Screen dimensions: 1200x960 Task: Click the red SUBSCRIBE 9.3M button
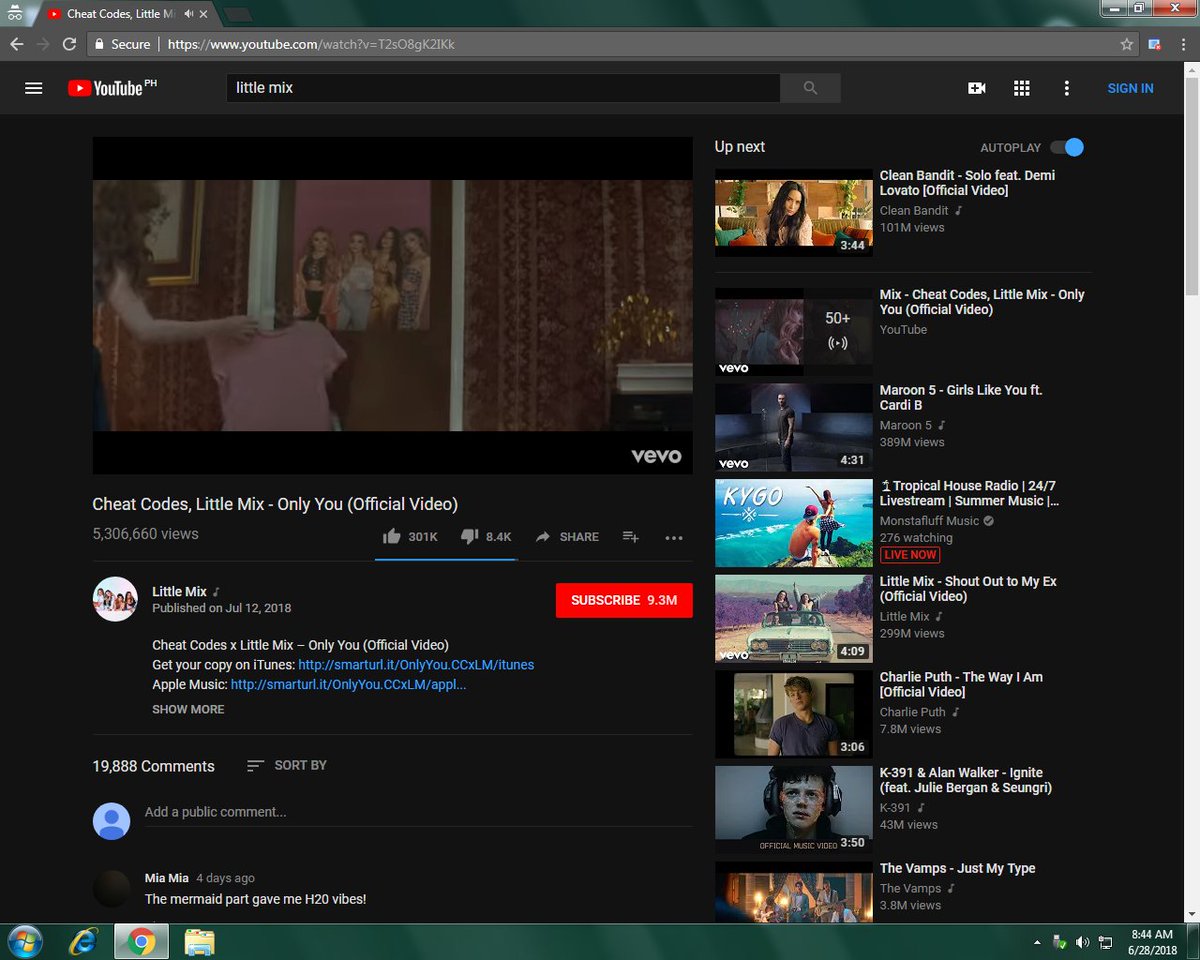coord(624,600)
